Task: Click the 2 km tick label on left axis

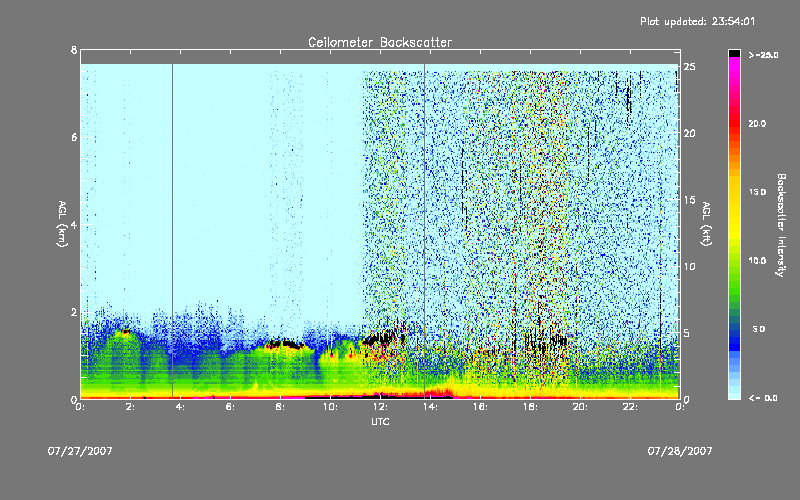Action: point(74,312)
